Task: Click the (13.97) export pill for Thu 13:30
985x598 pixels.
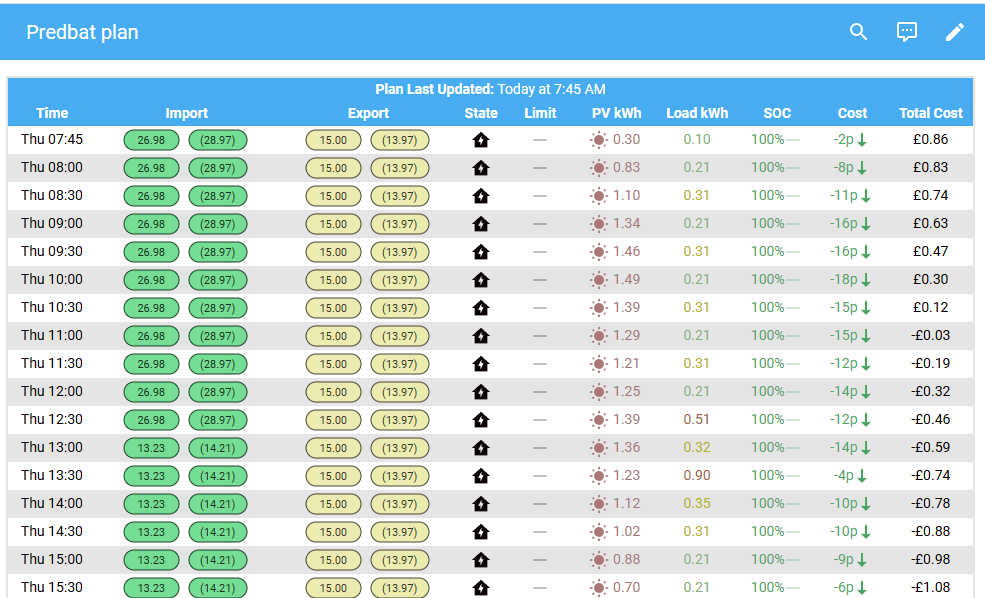Action: point(400,476)
